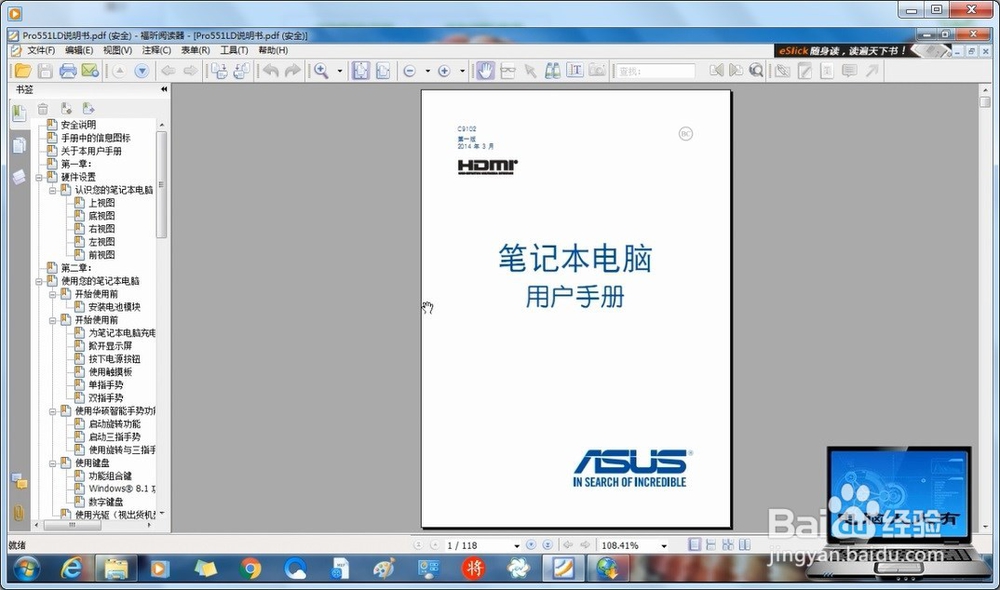1000x590 pixels.
Task: Open the 编辑(E) menu
Action: pyautogui.click(x=79, y=50)
